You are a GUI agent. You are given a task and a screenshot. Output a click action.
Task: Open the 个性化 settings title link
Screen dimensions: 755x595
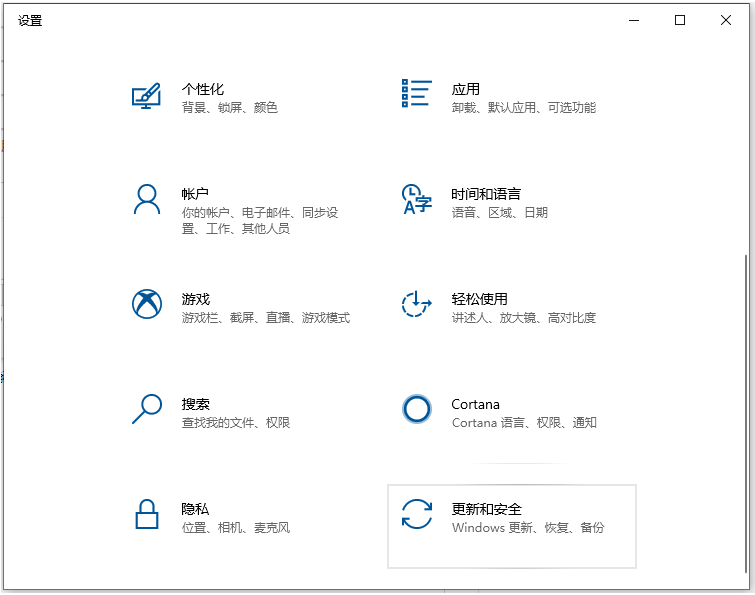coord(203,89)
